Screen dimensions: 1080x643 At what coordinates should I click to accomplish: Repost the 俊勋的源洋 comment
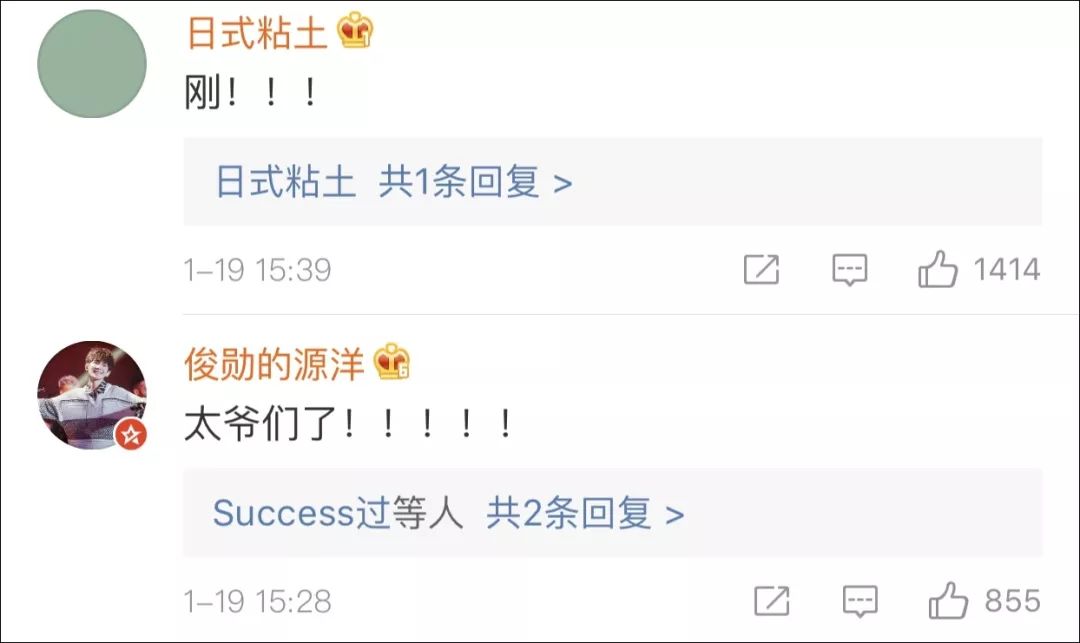(771, 601)
